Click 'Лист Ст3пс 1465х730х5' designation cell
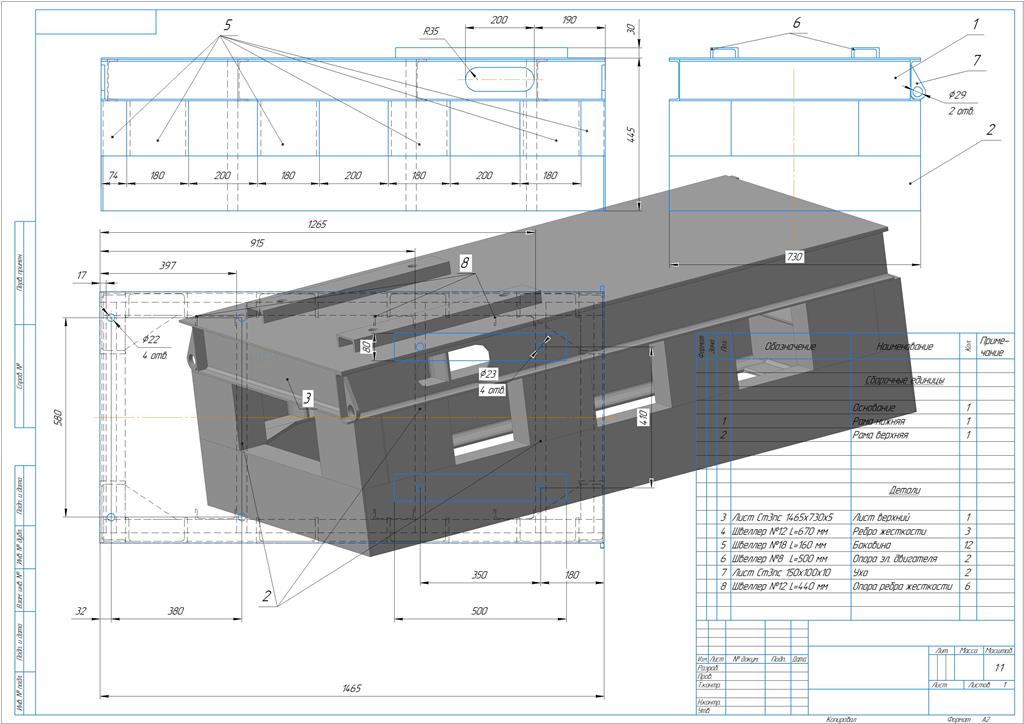Image resolution: width=1024 pixels, height=724 pixels. (782, 517)
